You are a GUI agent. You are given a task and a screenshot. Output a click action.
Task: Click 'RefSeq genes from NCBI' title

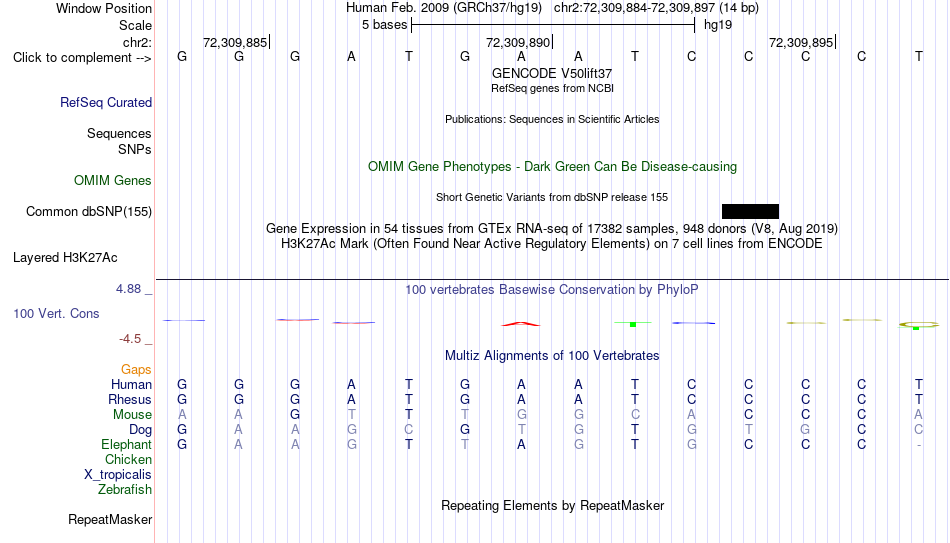coord(552,88)
